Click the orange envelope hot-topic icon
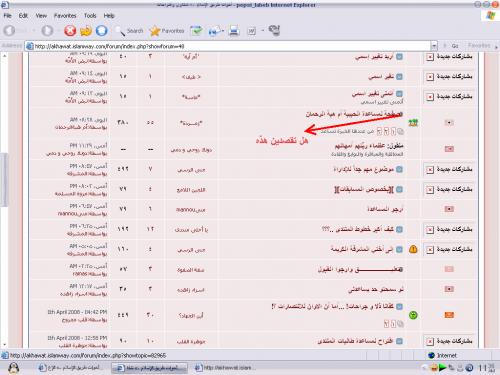 coord(449,315)
